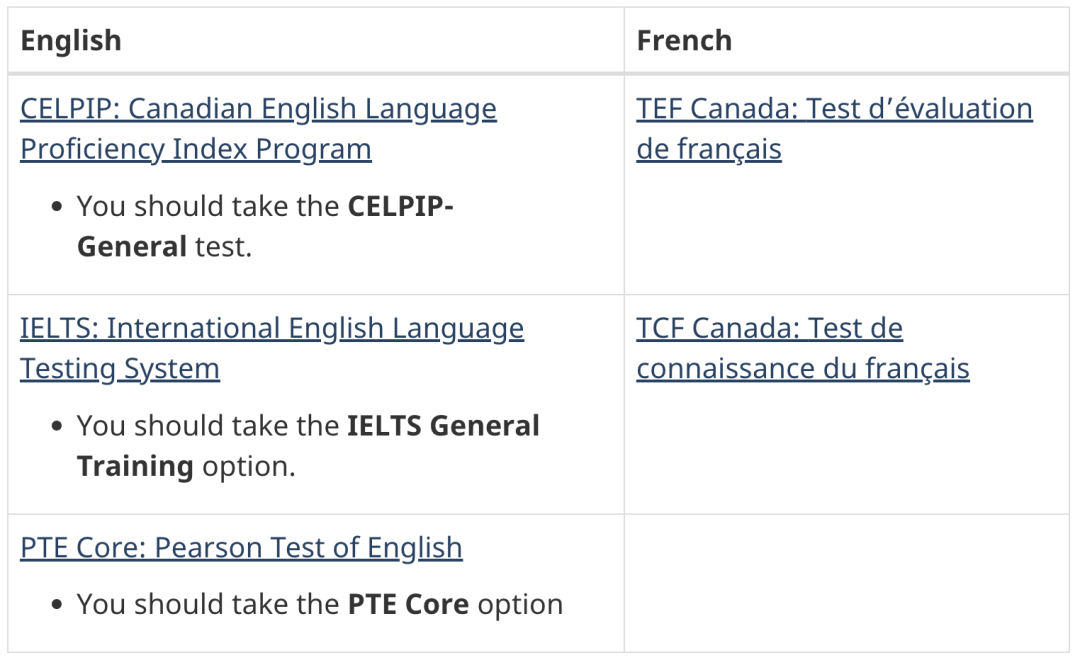Click the 'Testing System' link line
This screenshot has width=1080, height=660.
[119, 369]
